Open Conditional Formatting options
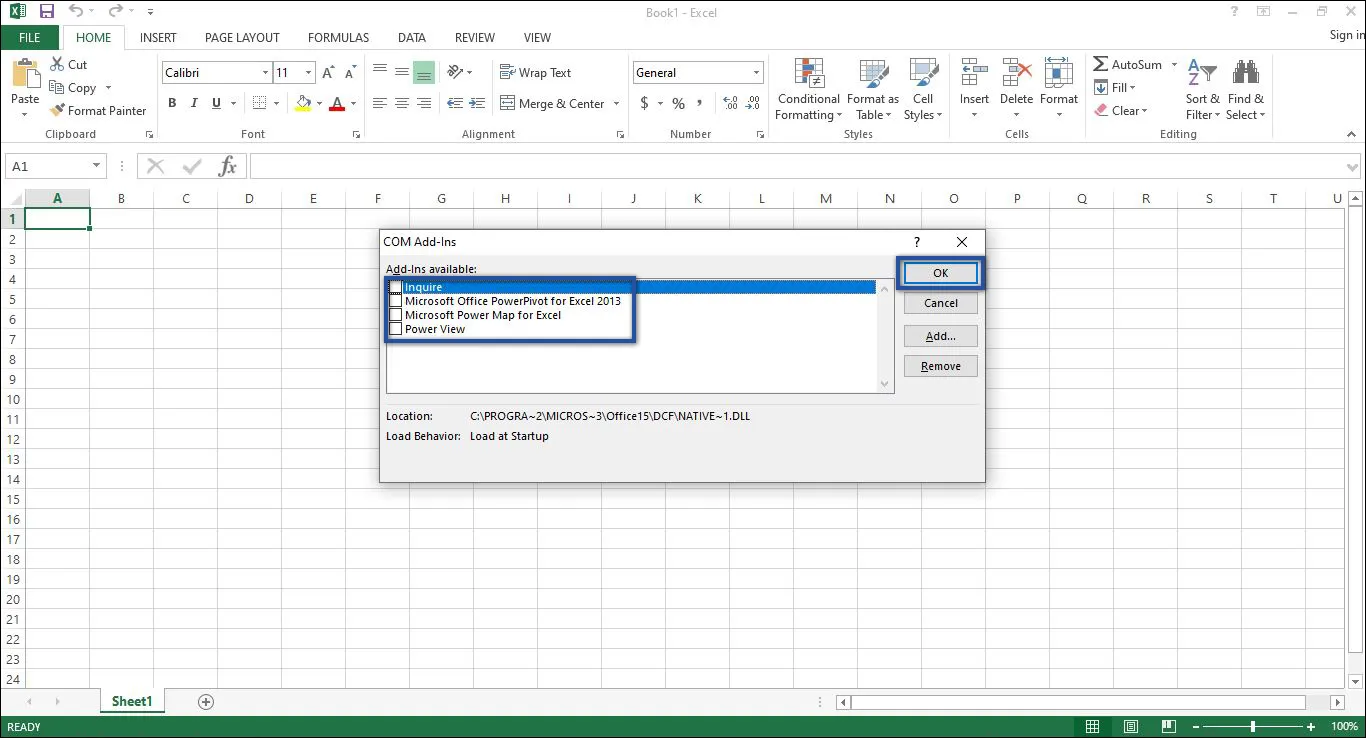Screen dimensions: 1366x738 [x=807, y=89]
